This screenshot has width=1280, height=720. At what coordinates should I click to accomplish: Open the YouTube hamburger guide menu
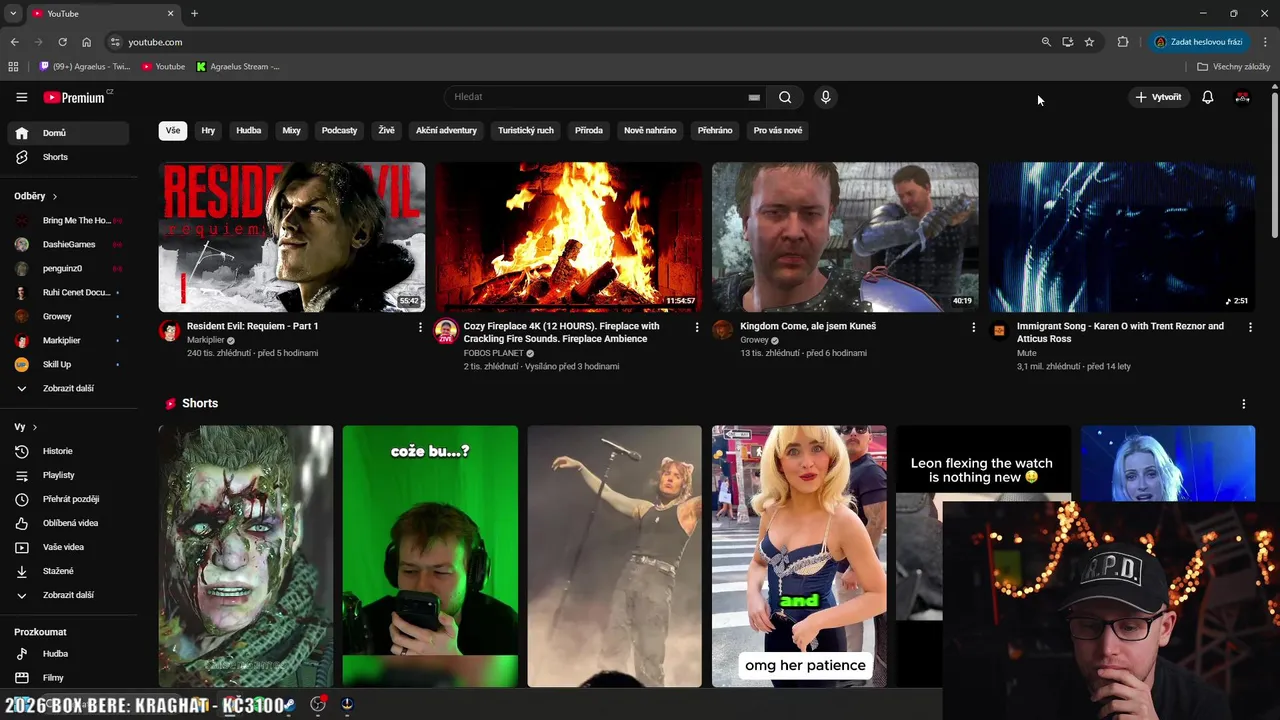[21, 97]
